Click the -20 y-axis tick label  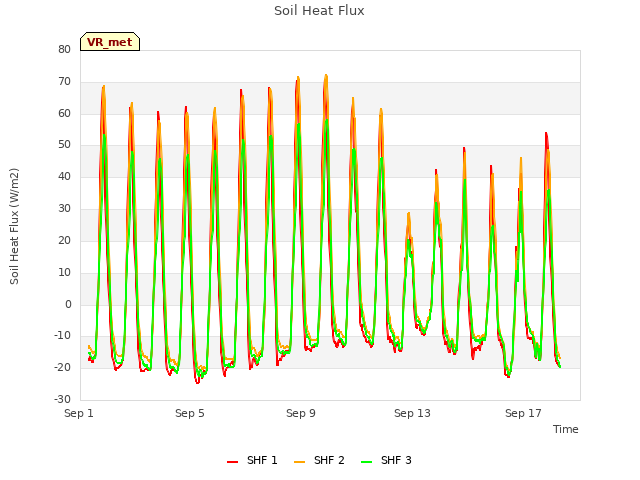pyautogui.click(x=63, y=368)
